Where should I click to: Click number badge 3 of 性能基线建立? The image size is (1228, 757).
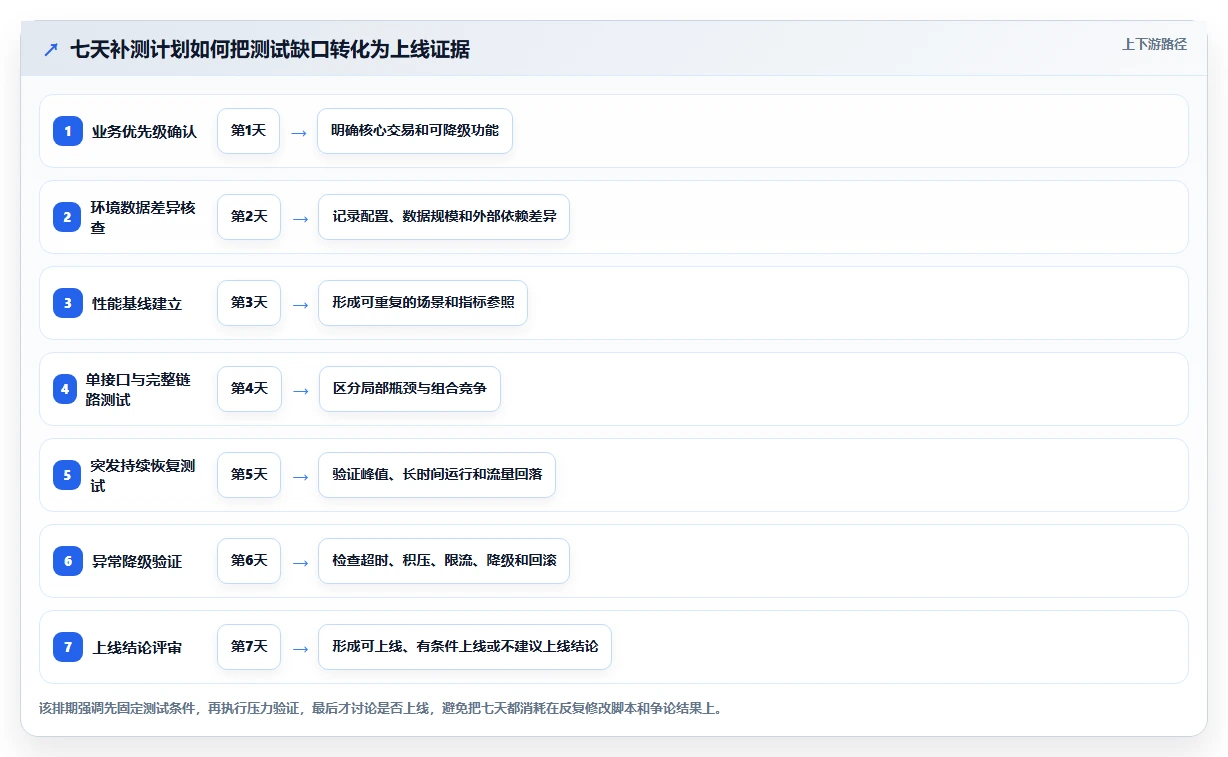click(68, 303)
